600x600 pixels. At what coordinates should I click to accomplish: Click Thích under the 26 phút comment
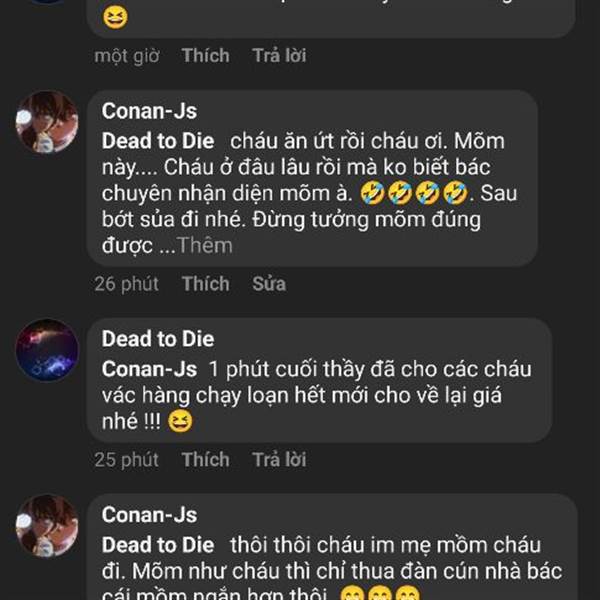coord(205,284)
